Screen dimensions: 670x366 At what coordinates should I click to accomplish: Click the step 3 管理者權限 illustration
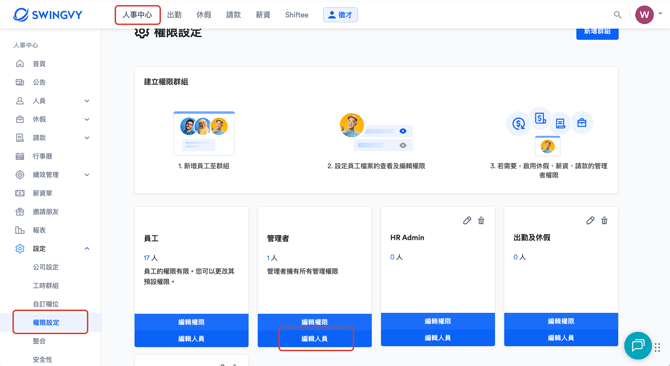(549, 132)
